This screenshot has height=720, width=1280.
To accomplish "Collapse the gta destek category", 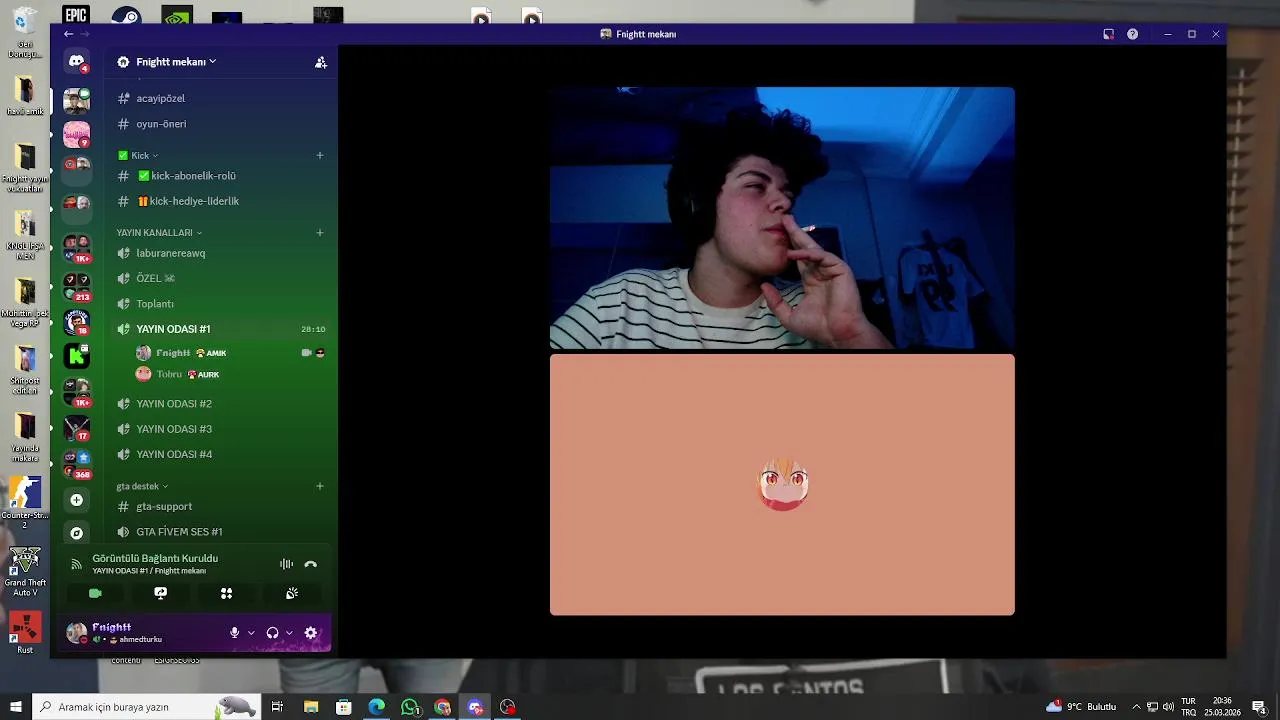I will [x=142, y=486].
